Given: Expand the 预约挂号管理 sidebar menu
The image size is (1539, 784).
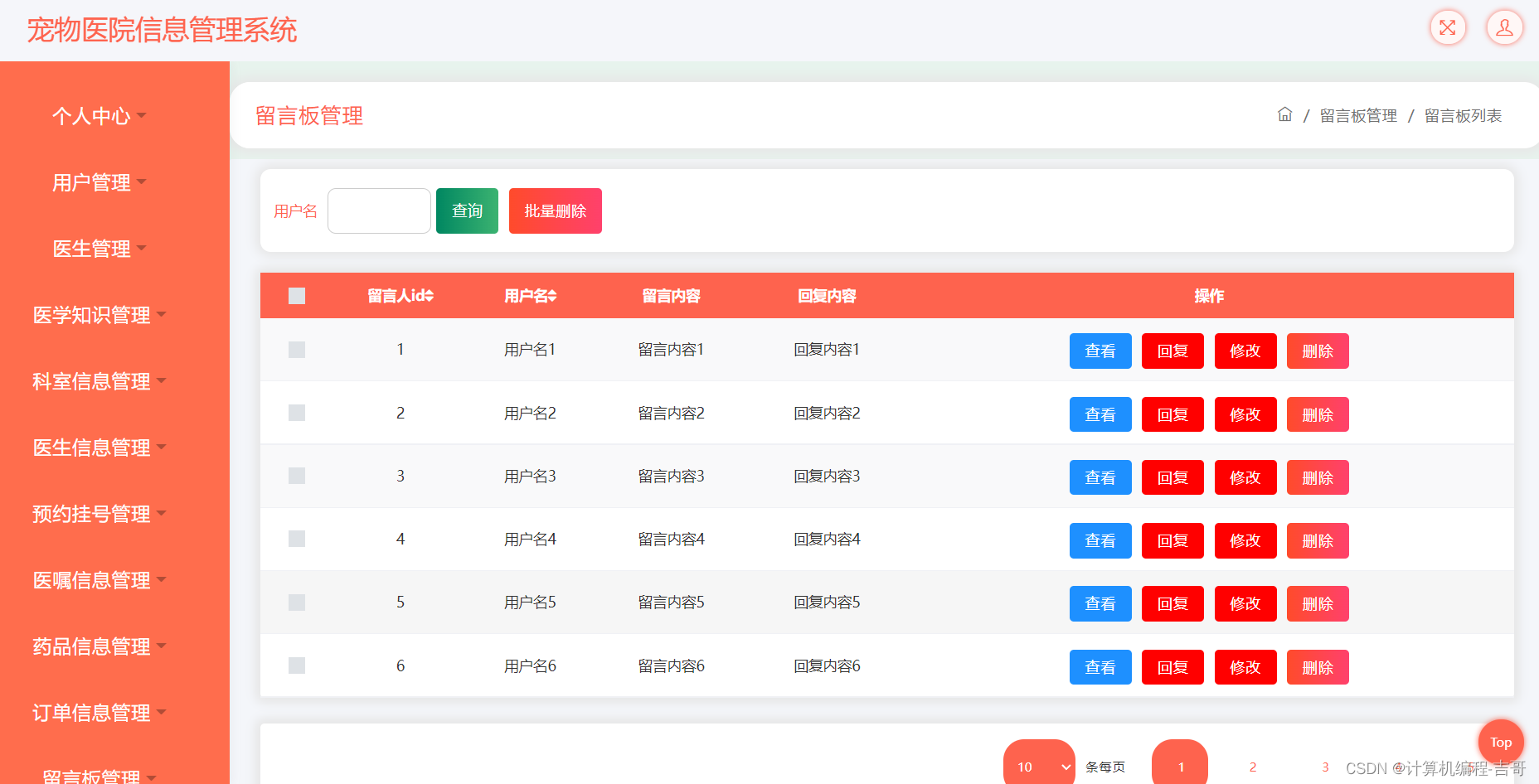Looking at the screenshot, I should point(99,514).
